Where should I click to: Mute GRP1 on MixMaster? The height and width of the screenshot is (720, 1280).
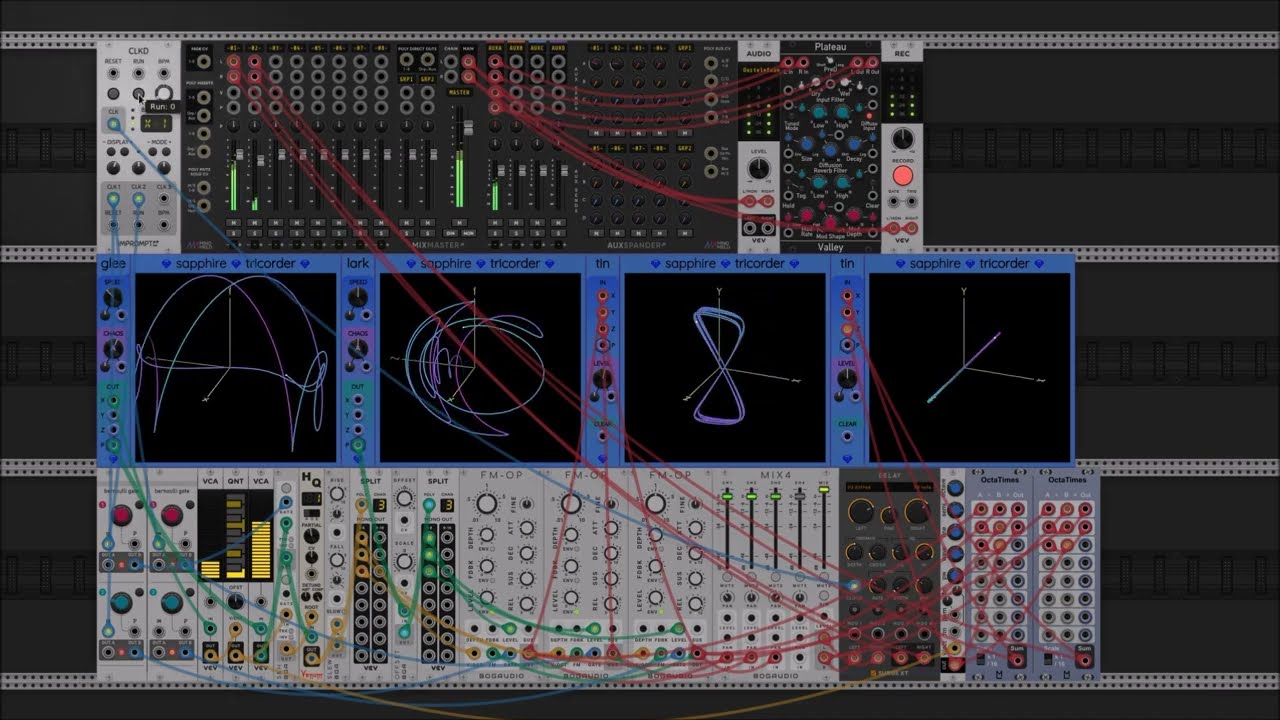coord(407,222)
